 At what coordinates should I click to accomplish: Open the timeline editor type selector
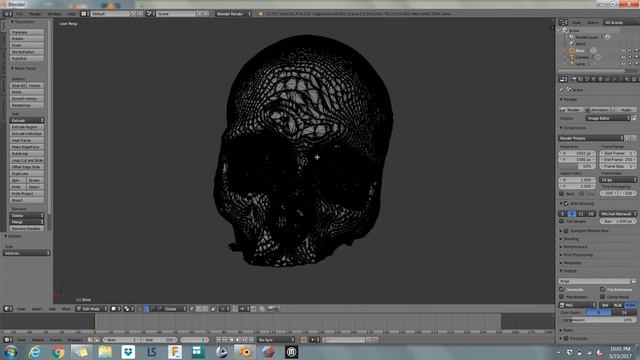click(x=8, y=340)
